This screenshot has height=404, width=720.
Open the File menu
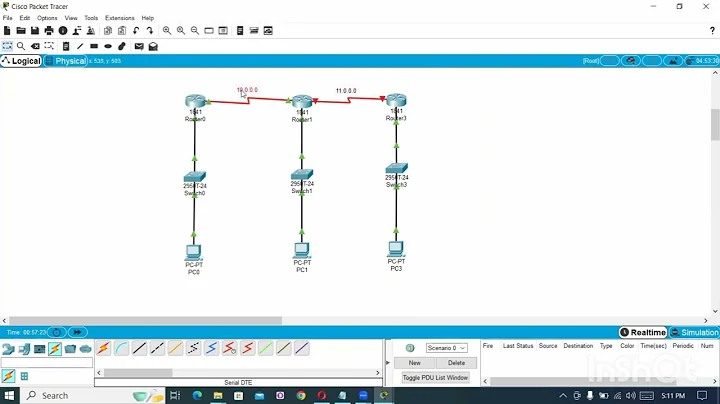pos(8,18)
